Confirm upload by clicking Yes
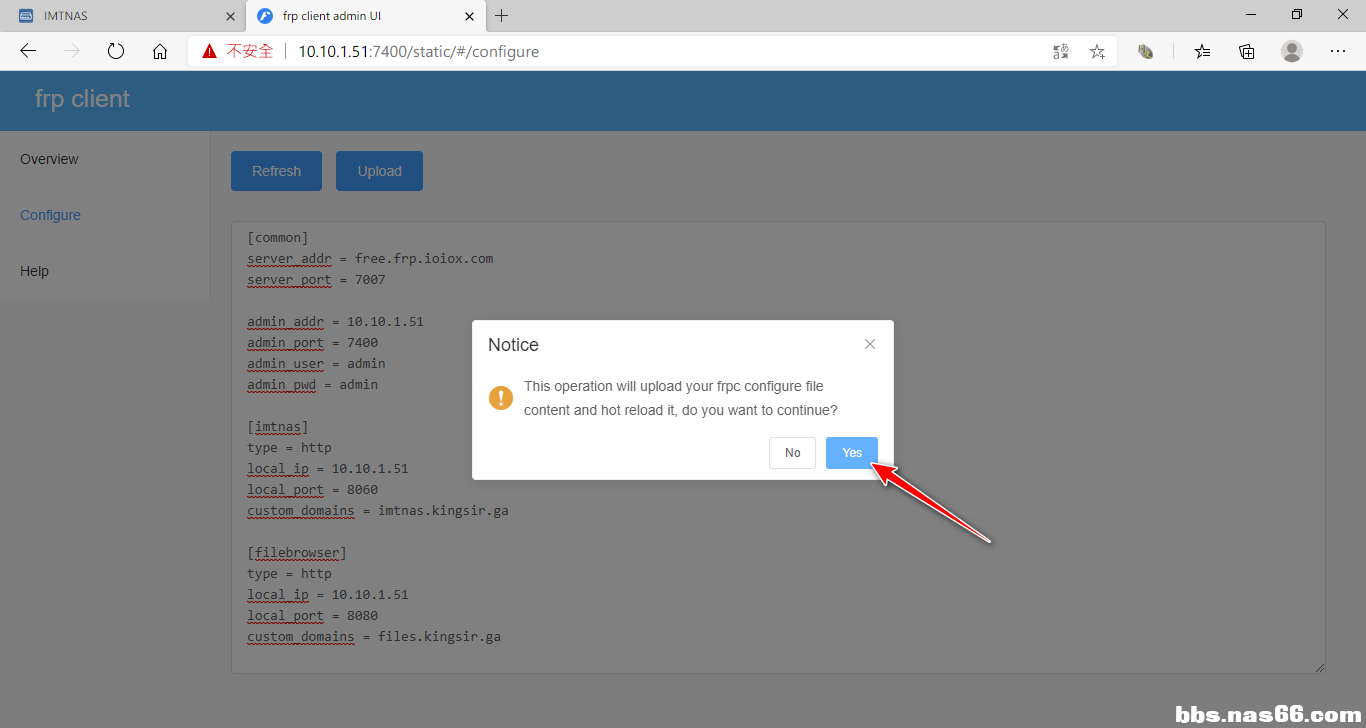Viewport: 1366px width, 728px height. (x=852, y=453)
